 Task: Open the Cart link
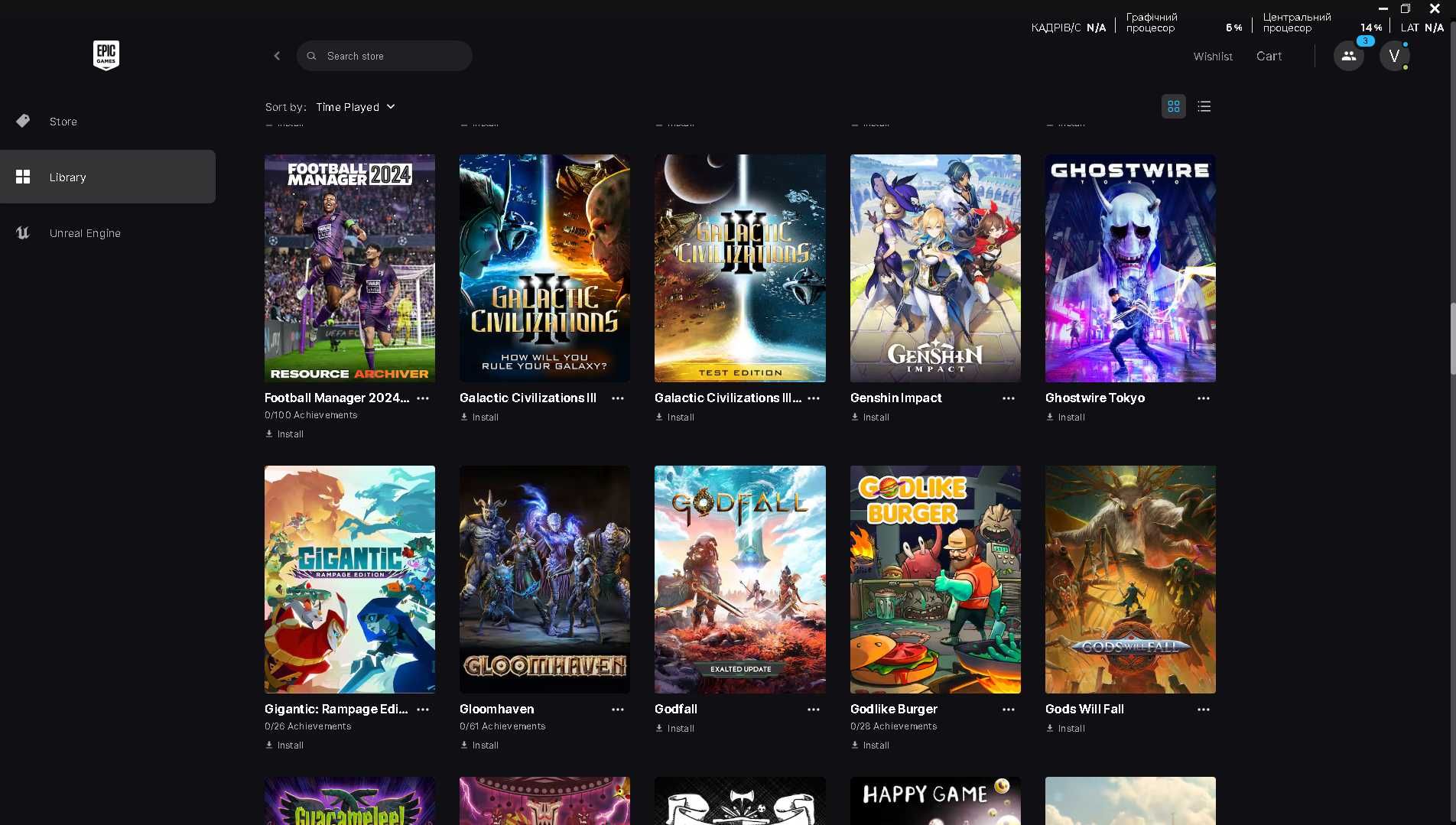[x=1269, y=56]
